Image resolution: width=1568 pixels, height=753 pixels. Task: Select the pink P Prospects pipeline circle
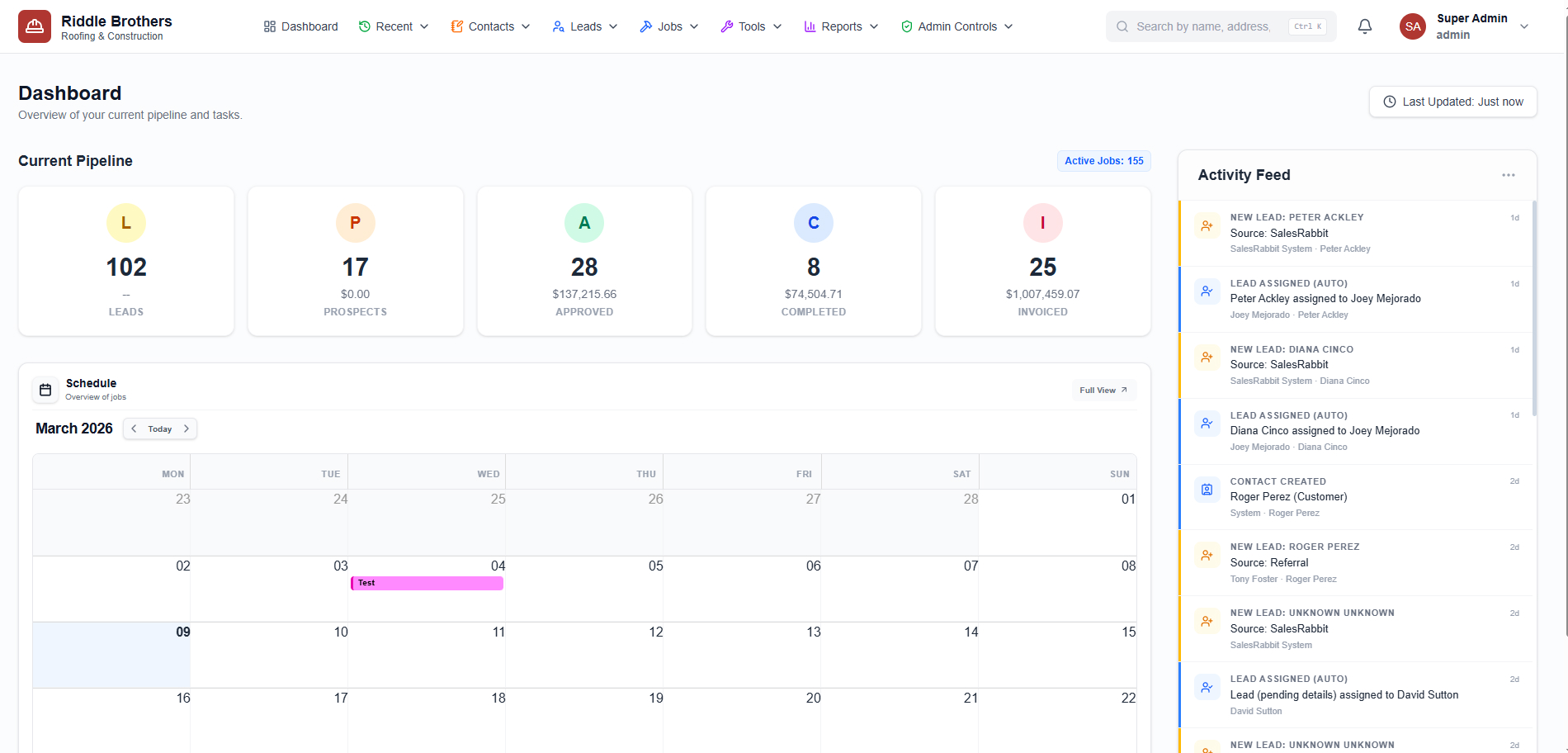click(355, 222)
